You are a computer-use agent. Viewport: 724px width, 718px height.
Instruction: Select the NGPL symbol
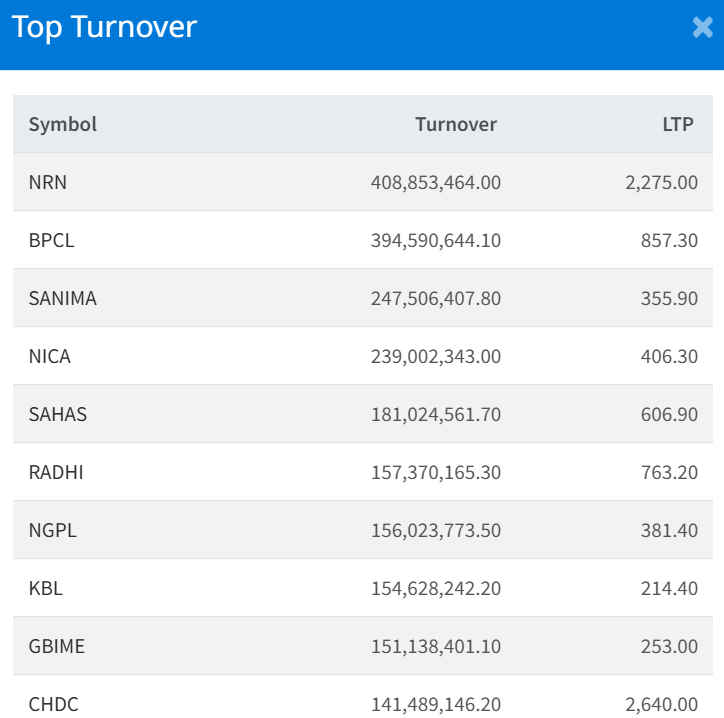pos(53,530)
